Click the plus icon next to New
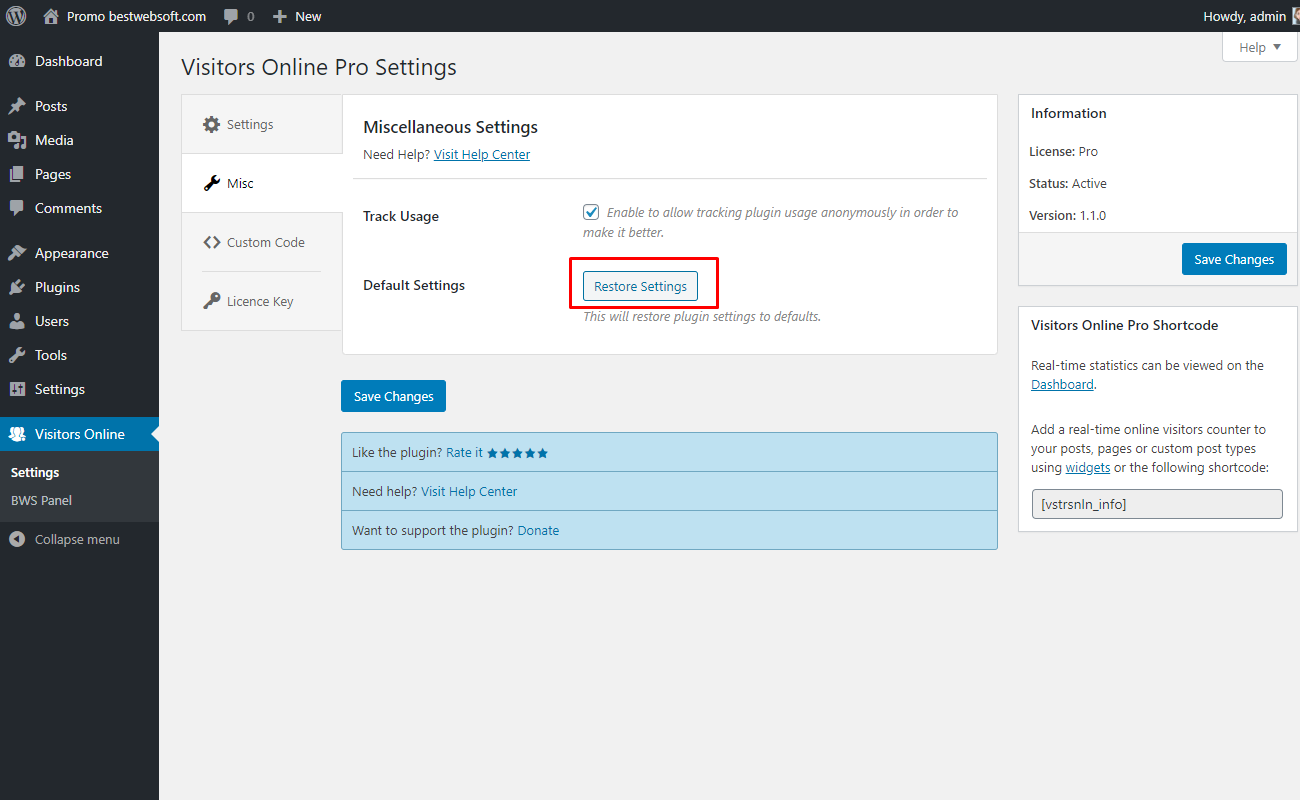 click(x=280, y=16)
